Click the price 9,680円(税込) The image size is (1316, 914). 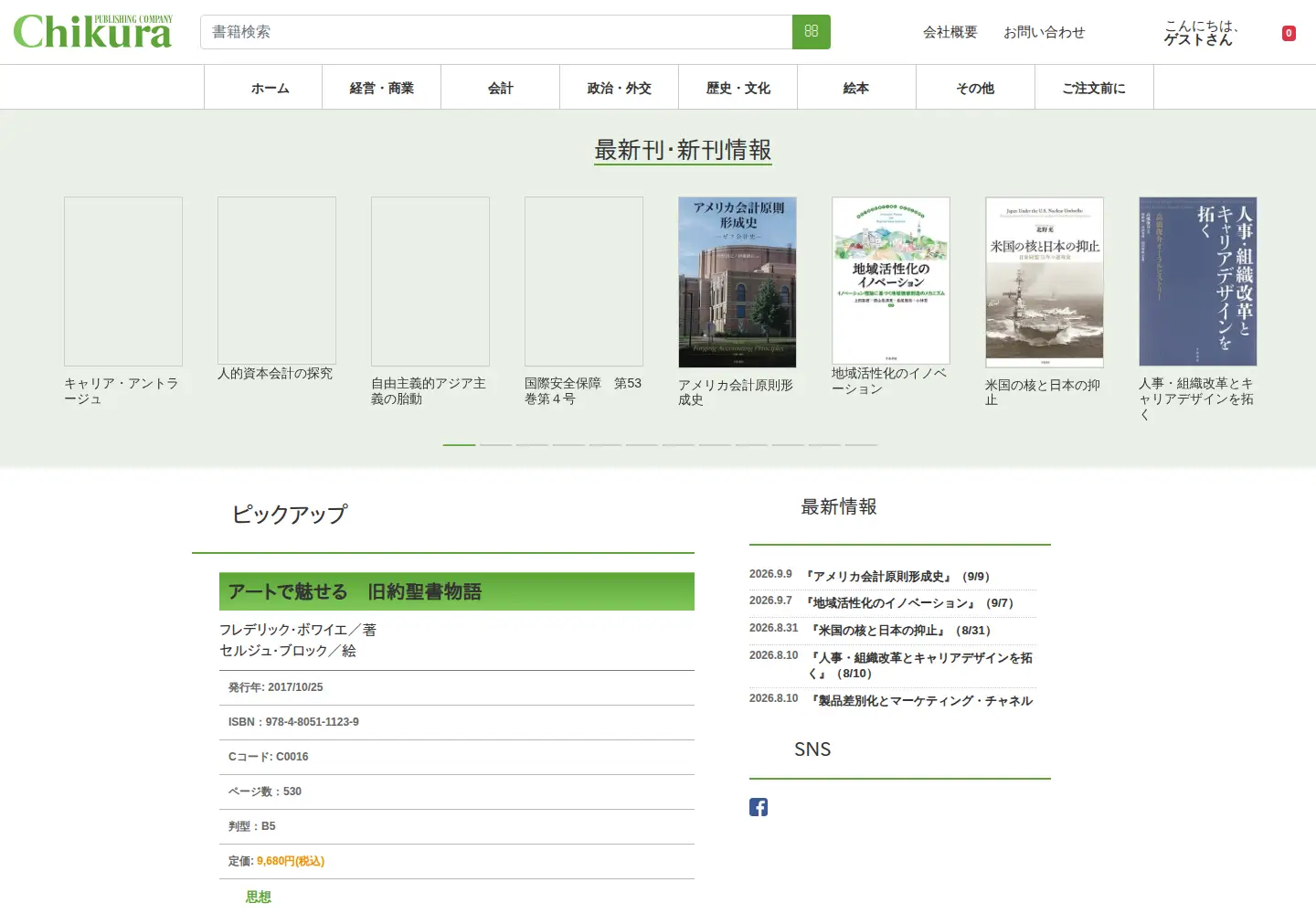click(x=291, y=861)
